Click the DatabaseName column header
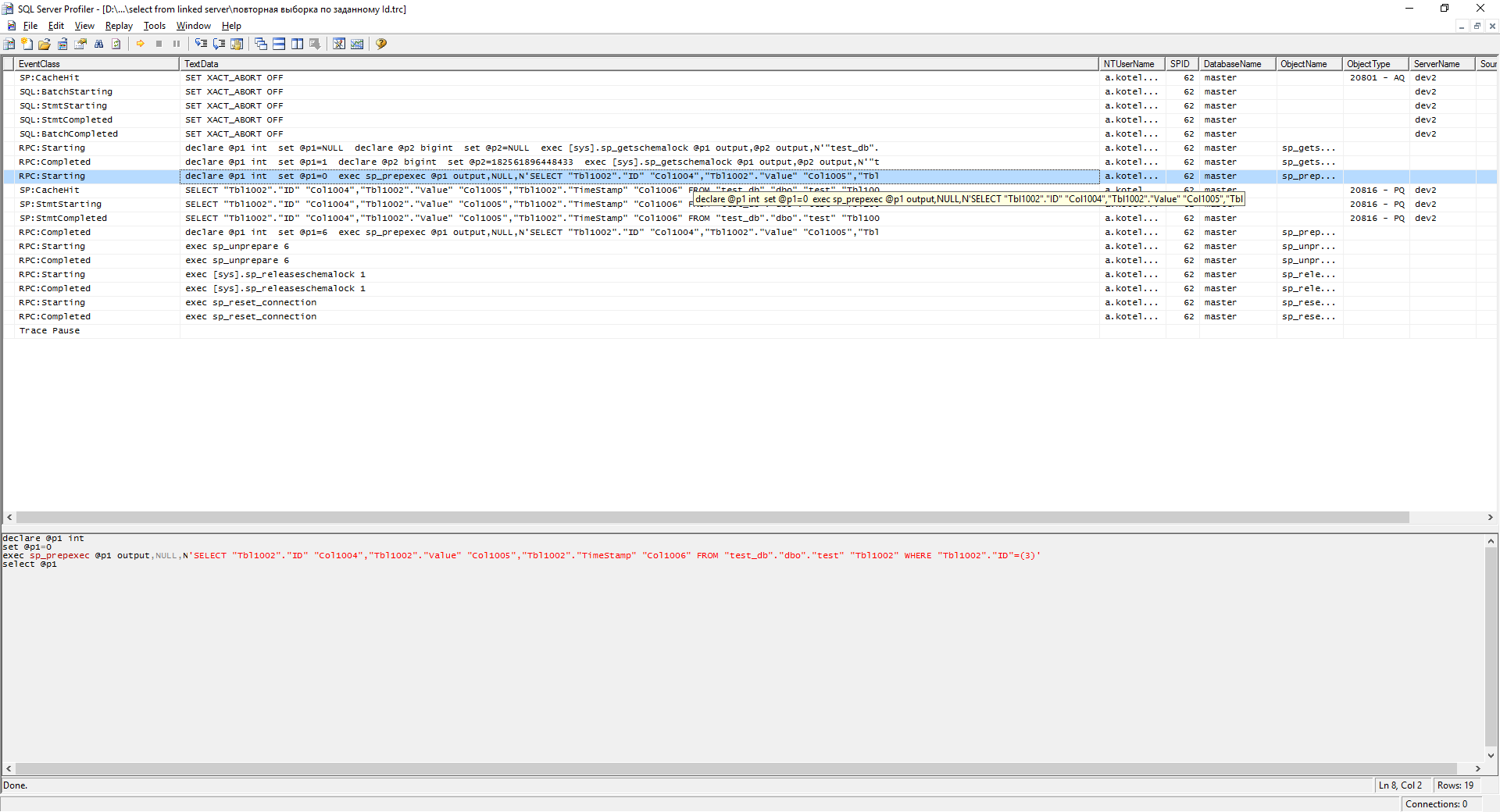The image size is (1500, 812). point(1237,64)
